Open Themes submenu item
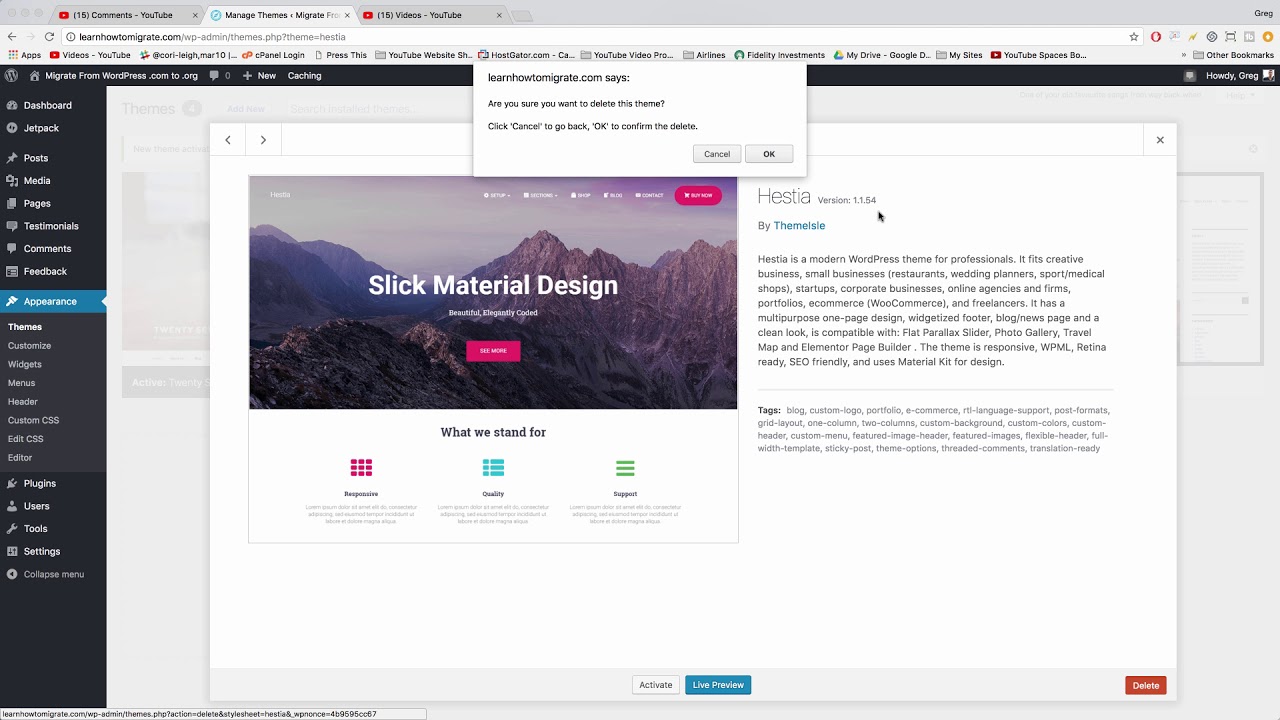 coord(25,327)
